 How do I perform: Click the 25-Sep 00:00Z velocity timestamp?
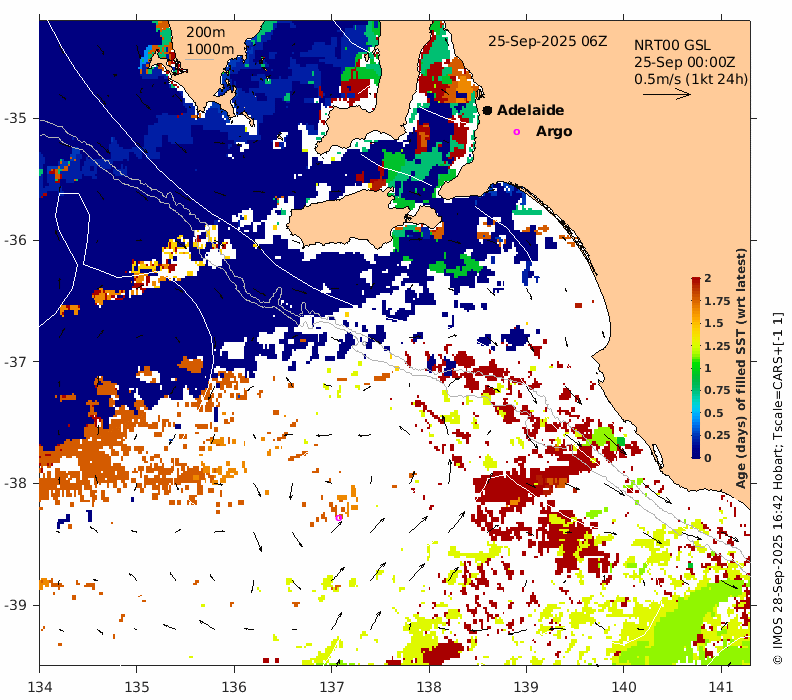click(x=684, y=63)
